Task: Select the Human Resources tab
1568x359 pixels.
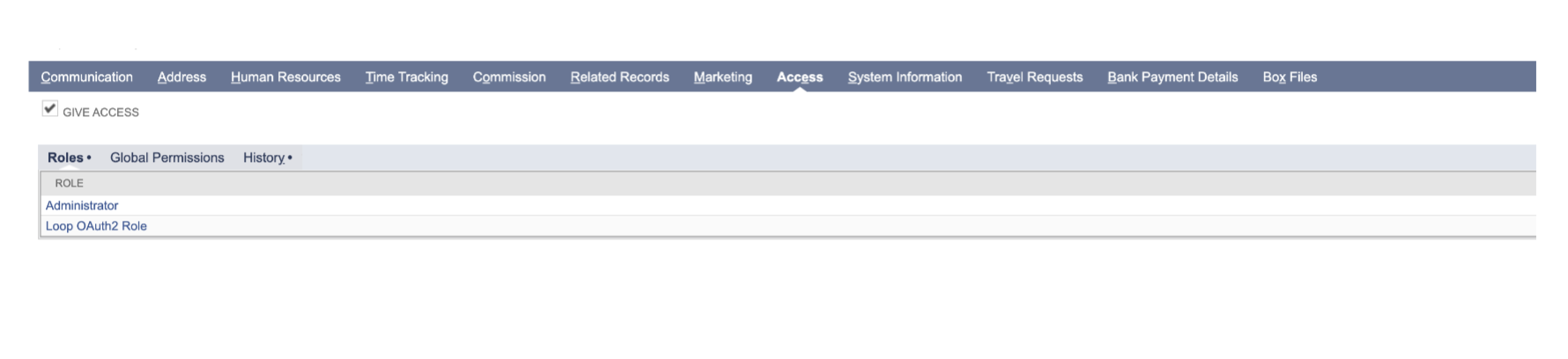Action: [x=285, y=77]
